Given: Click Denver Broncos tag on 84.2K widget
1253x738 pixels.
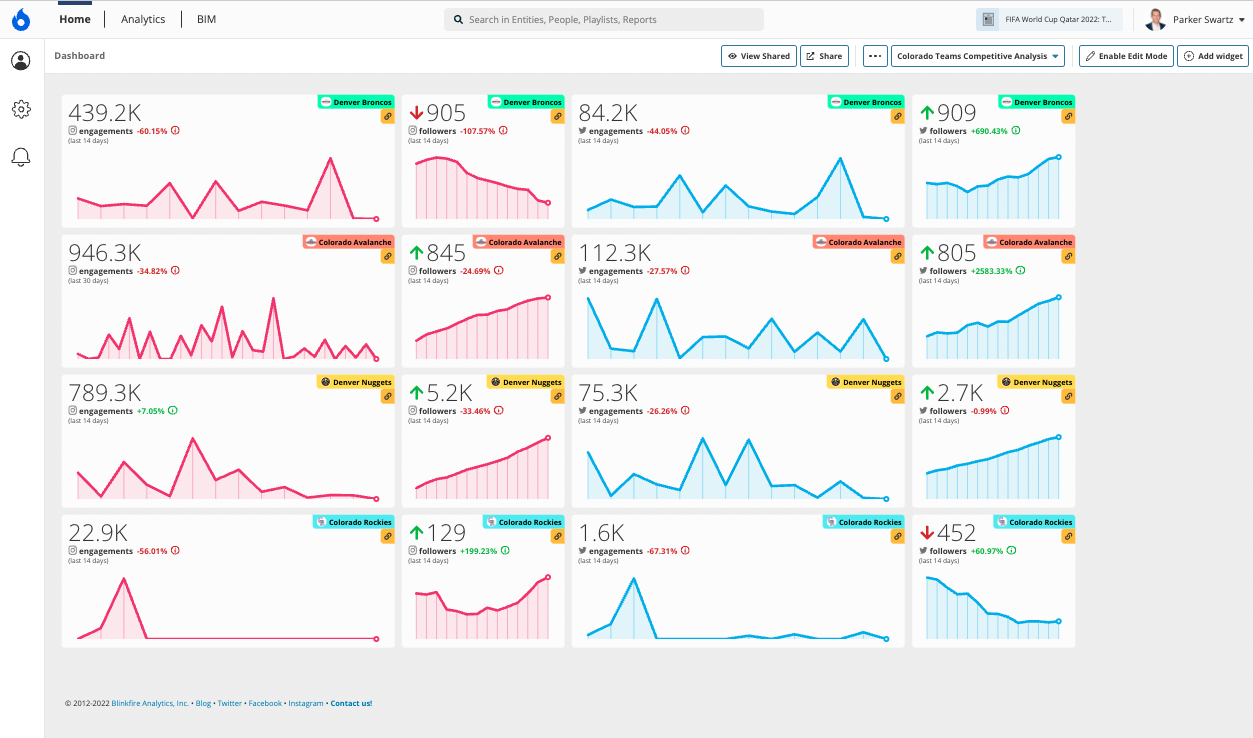Looking at the screenshot, I should coord(866,102).
